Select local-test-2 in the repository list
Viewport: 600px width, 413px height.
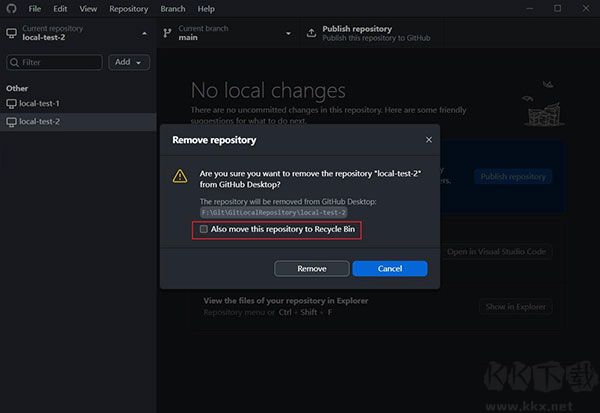(x=78, y=122)
